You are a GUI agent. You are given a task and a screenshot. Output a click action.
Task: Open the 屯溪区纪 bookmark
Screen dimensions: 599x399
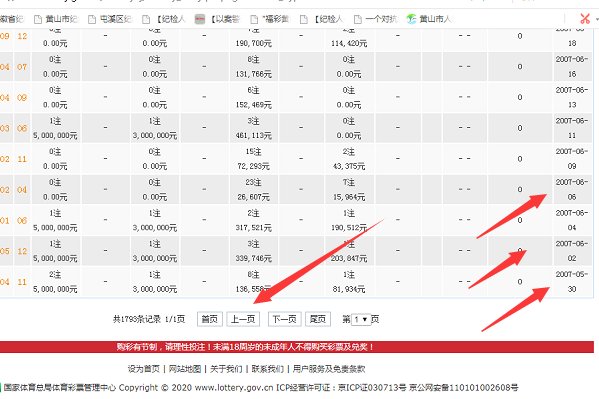(x=110, y=19)
